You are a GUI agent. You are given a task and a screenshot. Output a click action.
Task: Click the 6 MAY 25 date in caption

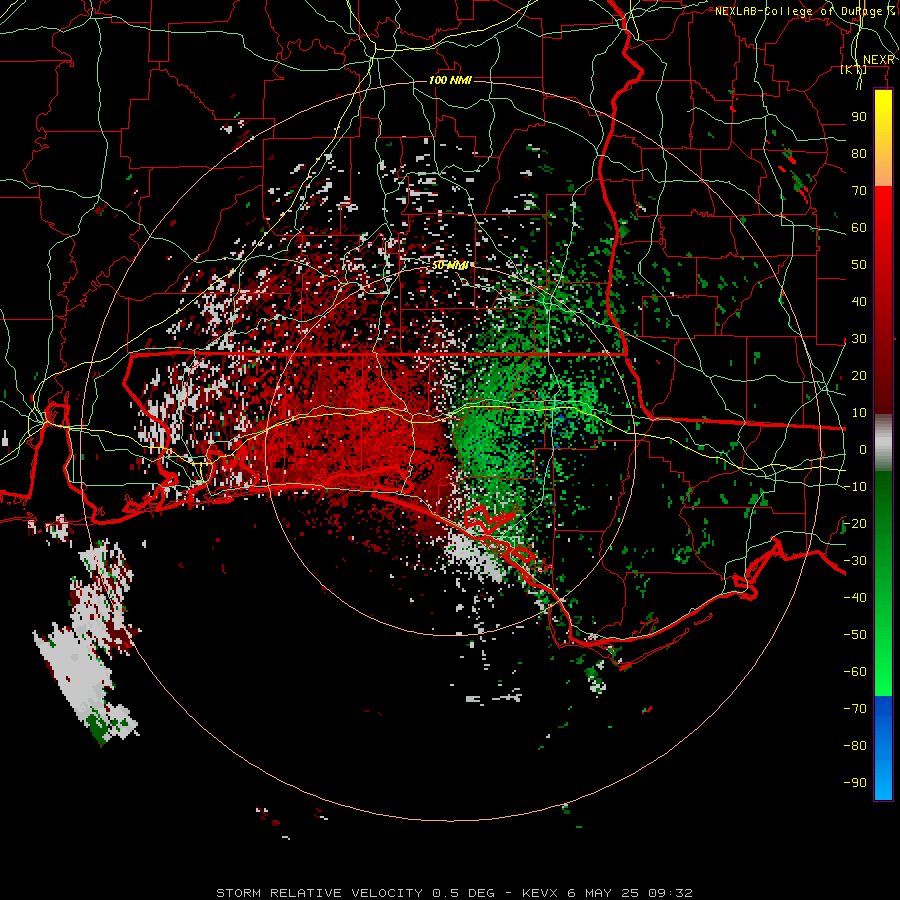(603, 893)
